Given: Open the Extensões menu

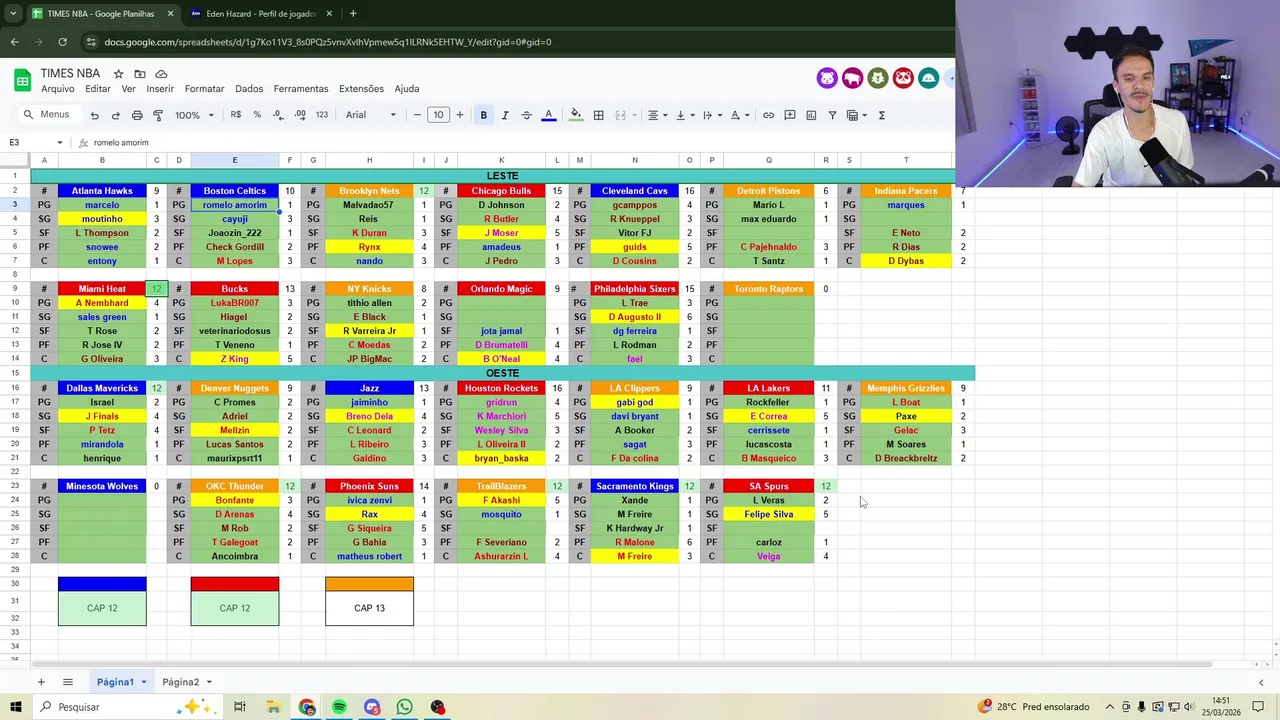Looking at the screenshot, I should click(361, 89).
